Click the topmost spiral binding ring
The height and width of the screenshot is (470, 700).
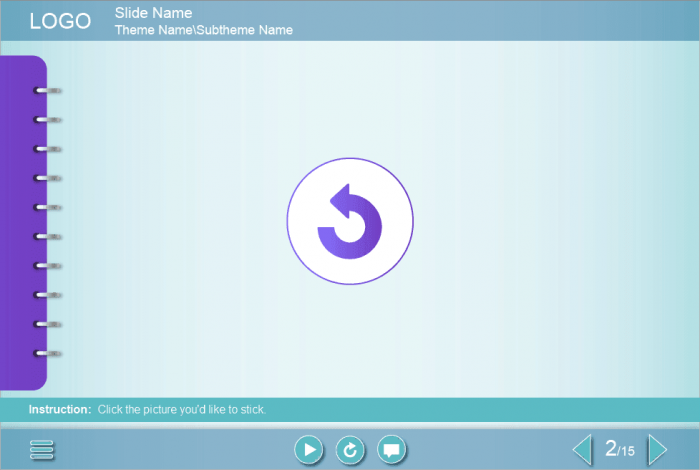(x=47, y=91)
